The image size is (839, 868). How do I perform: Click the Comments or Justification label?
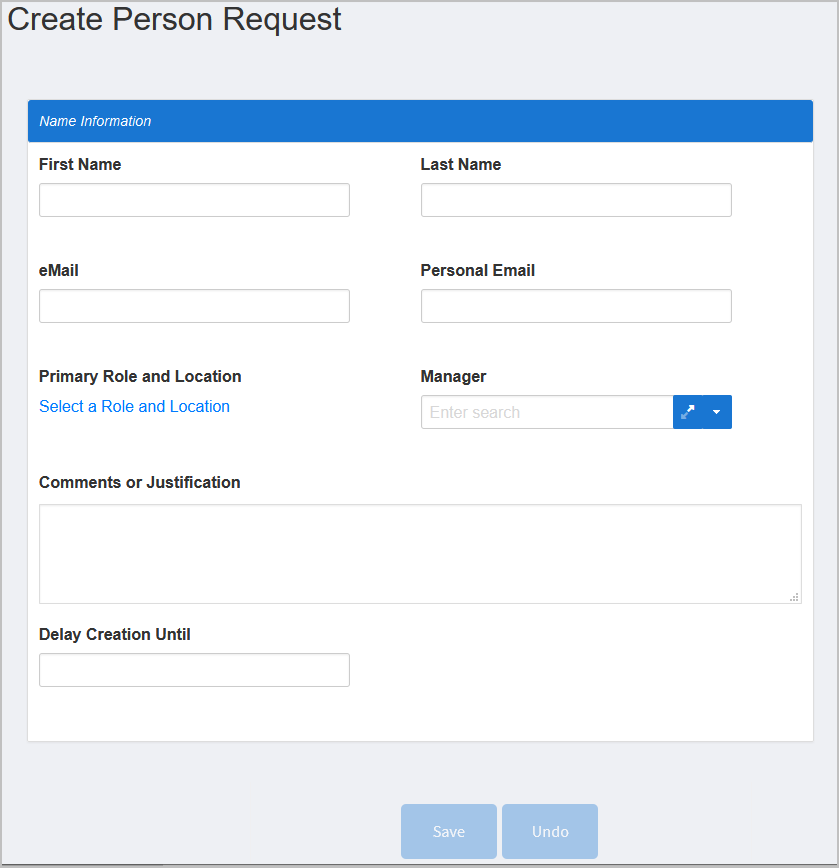[139, 482]
